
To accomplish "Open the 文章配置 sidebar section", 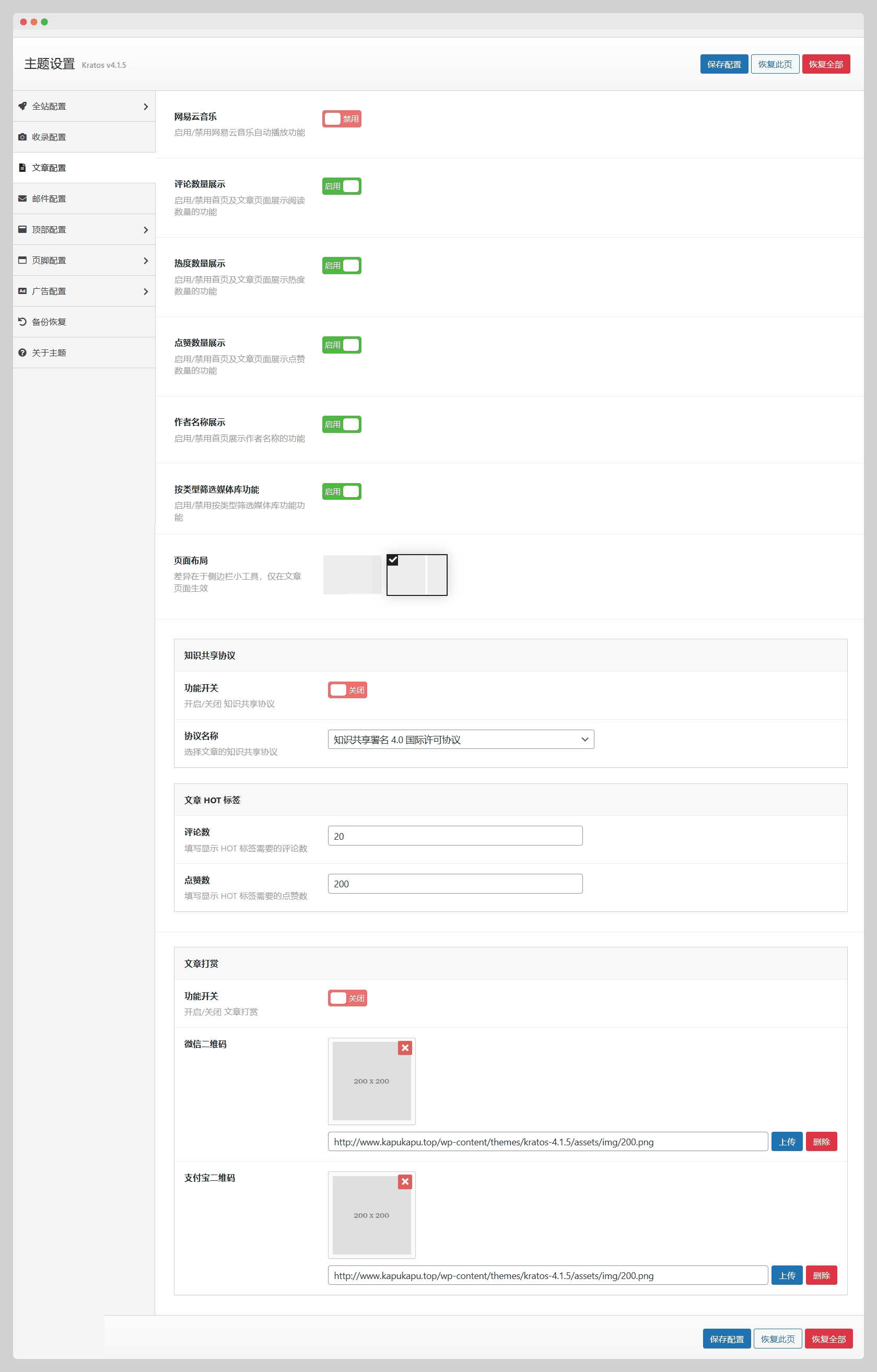I will (x=49, y=168).
